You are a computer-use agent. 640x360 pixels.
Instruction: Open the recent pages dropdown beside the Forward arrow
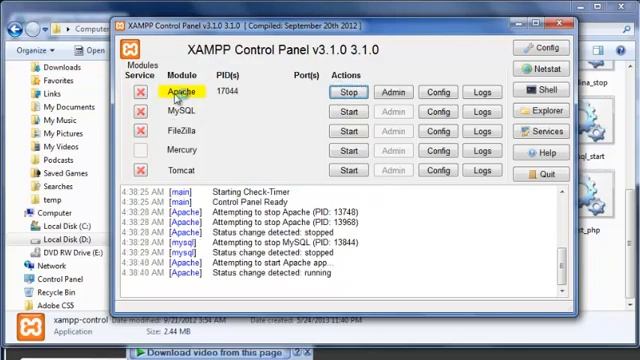(x=45, y=29)
